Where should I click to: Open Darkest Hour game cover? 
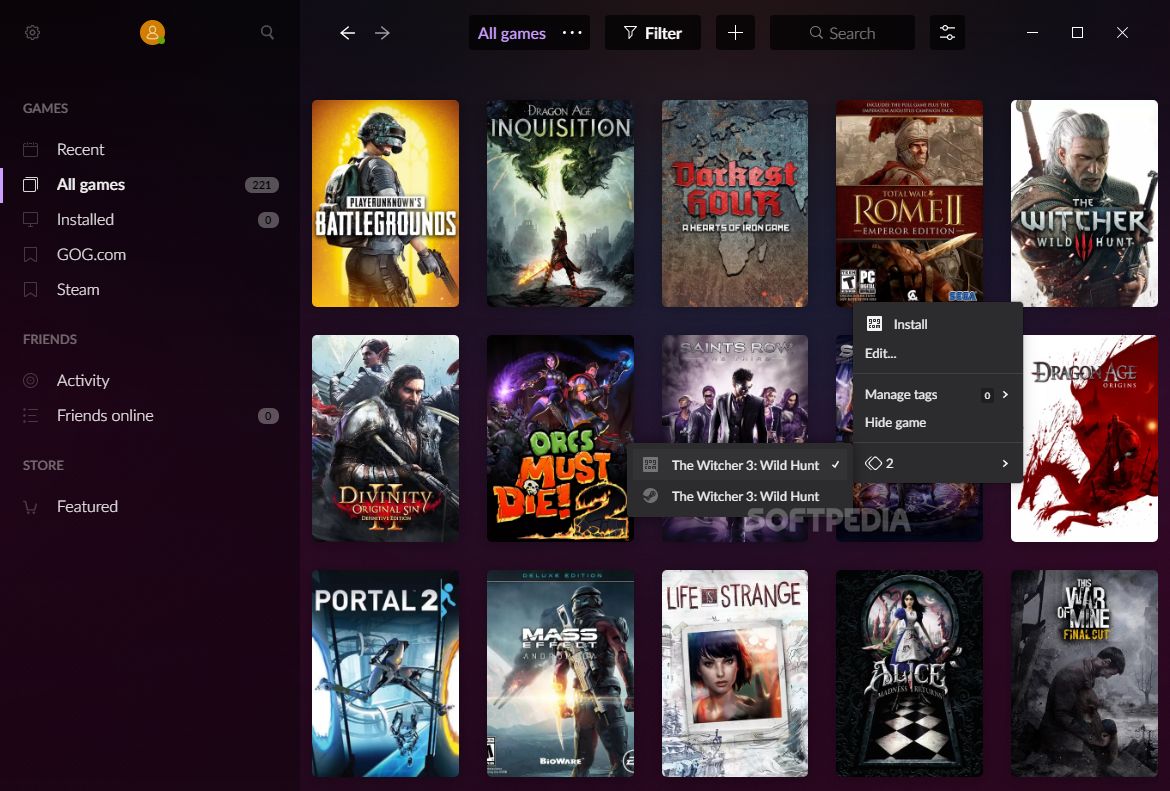(735, 203)
